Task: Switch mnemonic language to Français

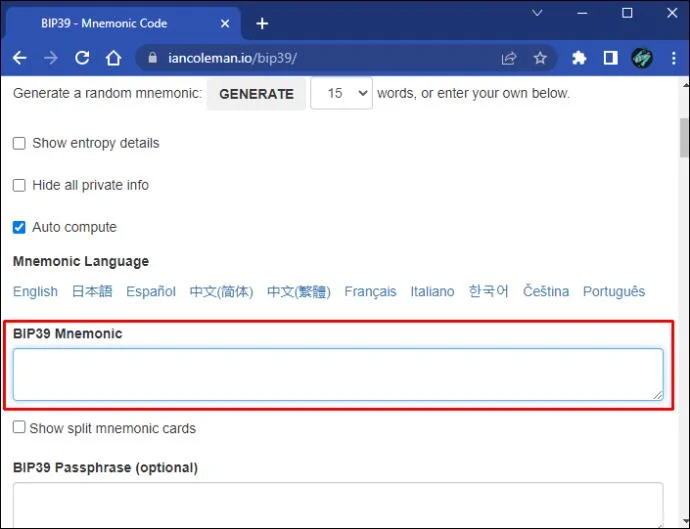Action: (370, 291)
